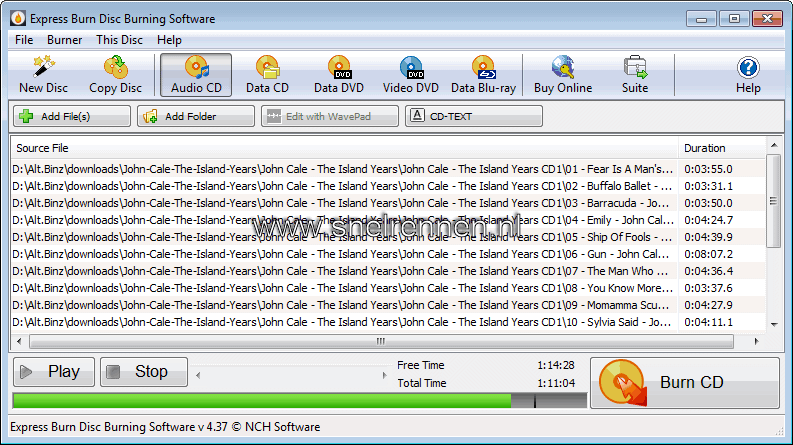Select track 08 - You Know More row
Screen dimensions: 793x445
tap(388, 288)
